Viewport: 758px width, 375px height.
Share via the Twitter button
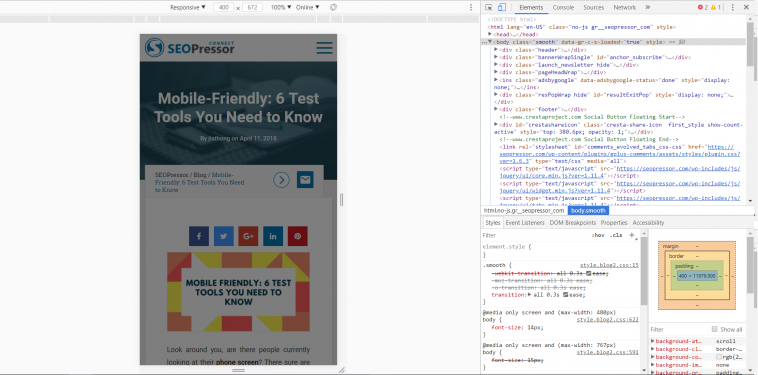click(x=223, y=236)
